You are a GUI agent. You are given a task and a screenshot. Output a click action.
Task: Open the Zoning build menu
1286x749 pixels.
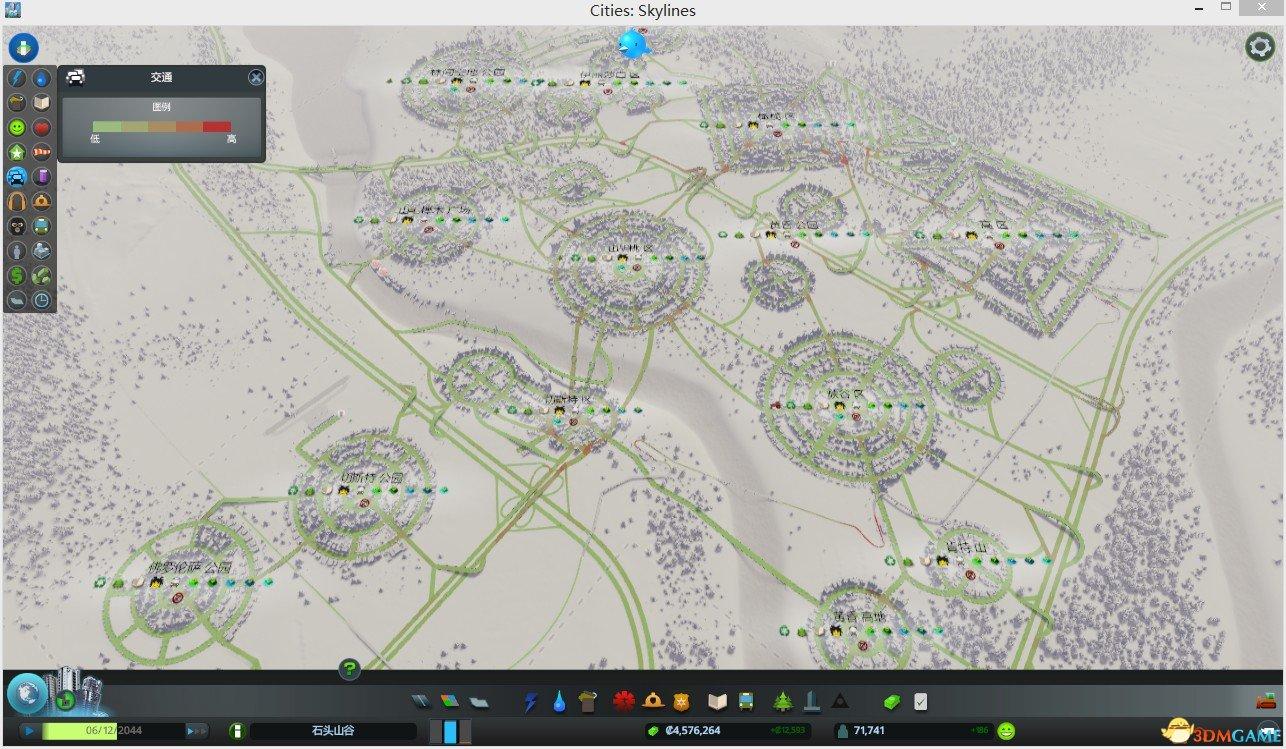(450, 702)
